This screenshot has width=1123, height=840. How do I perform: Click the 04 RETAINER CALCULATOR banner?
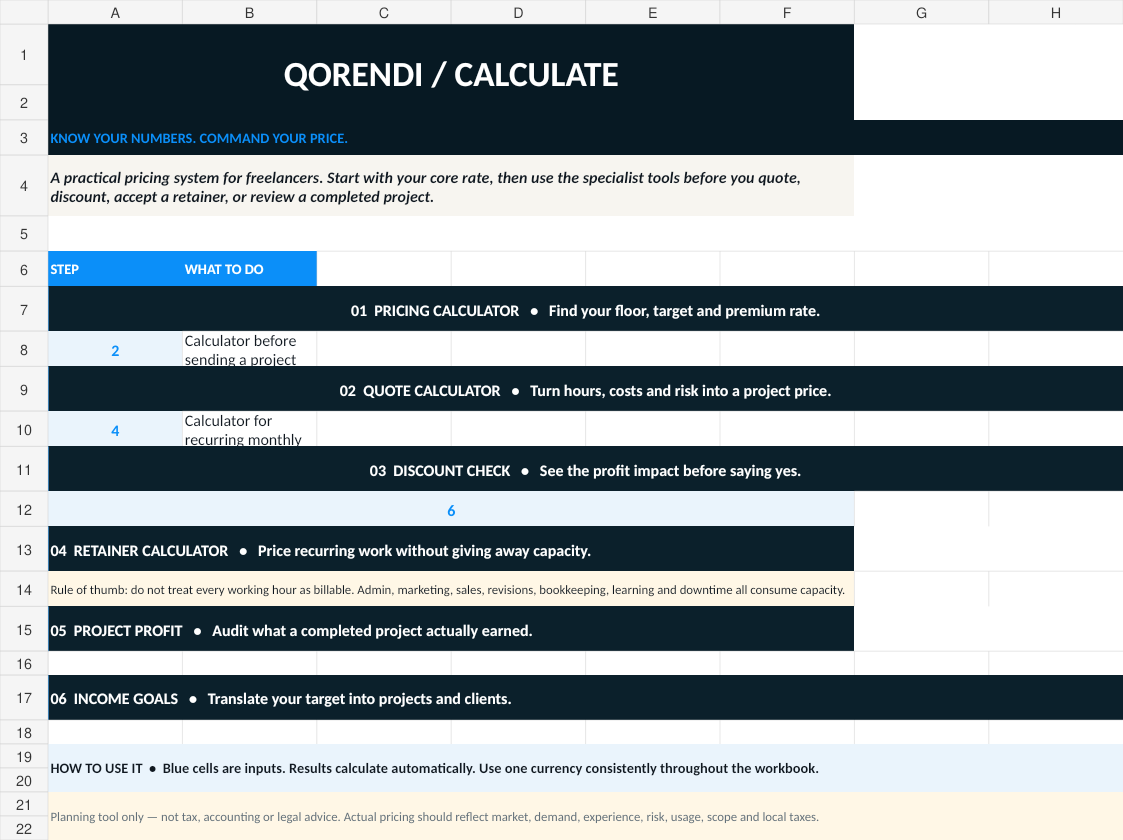451,549
